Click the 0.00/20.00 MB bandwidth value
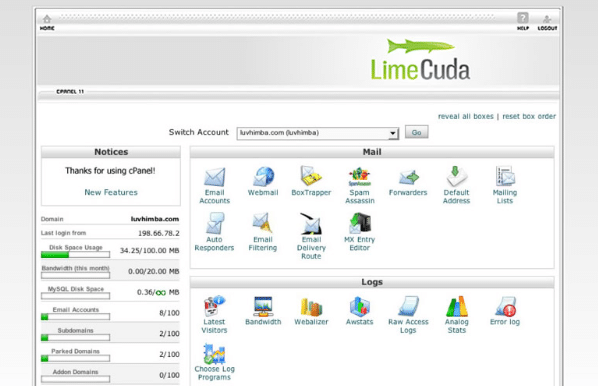598x386 pixels. tap(153, 271)
